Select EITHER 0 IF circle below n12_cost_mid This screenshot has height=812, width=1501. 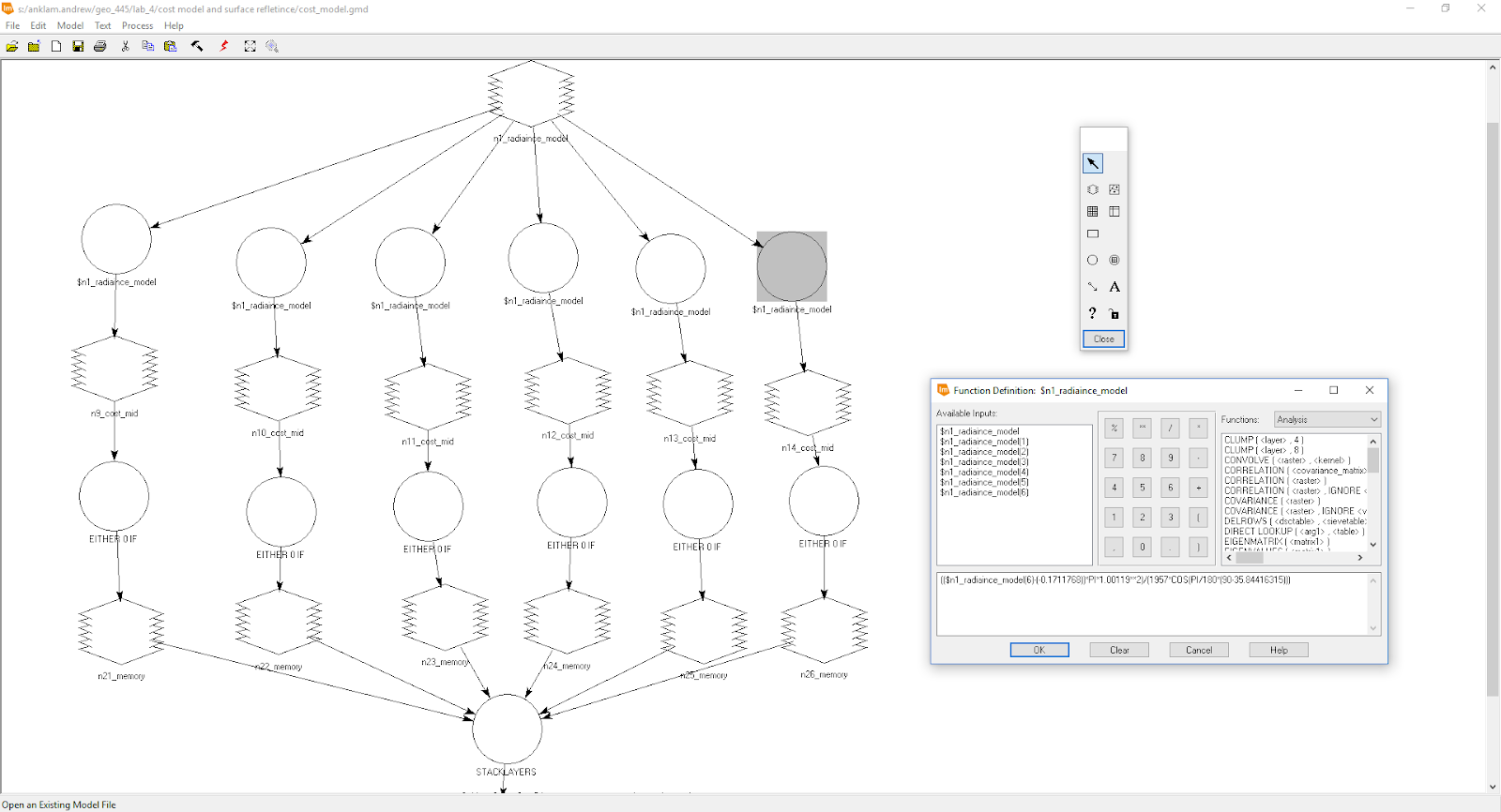coord(572,503)
